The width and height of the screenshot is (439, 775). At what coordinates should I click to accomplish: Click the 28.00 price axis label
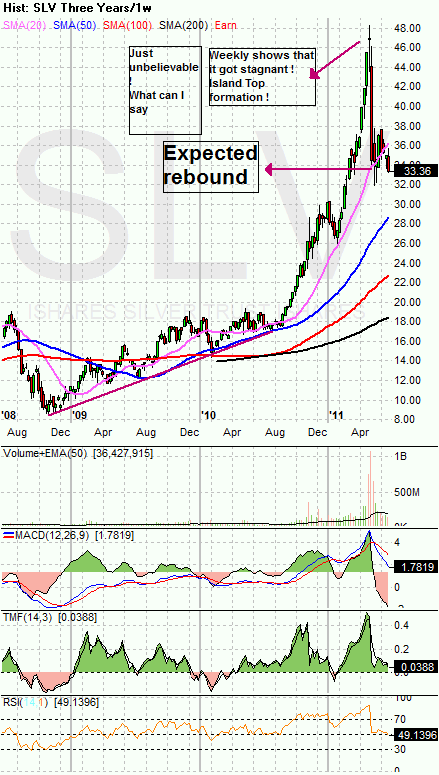(x=408, y=223)
